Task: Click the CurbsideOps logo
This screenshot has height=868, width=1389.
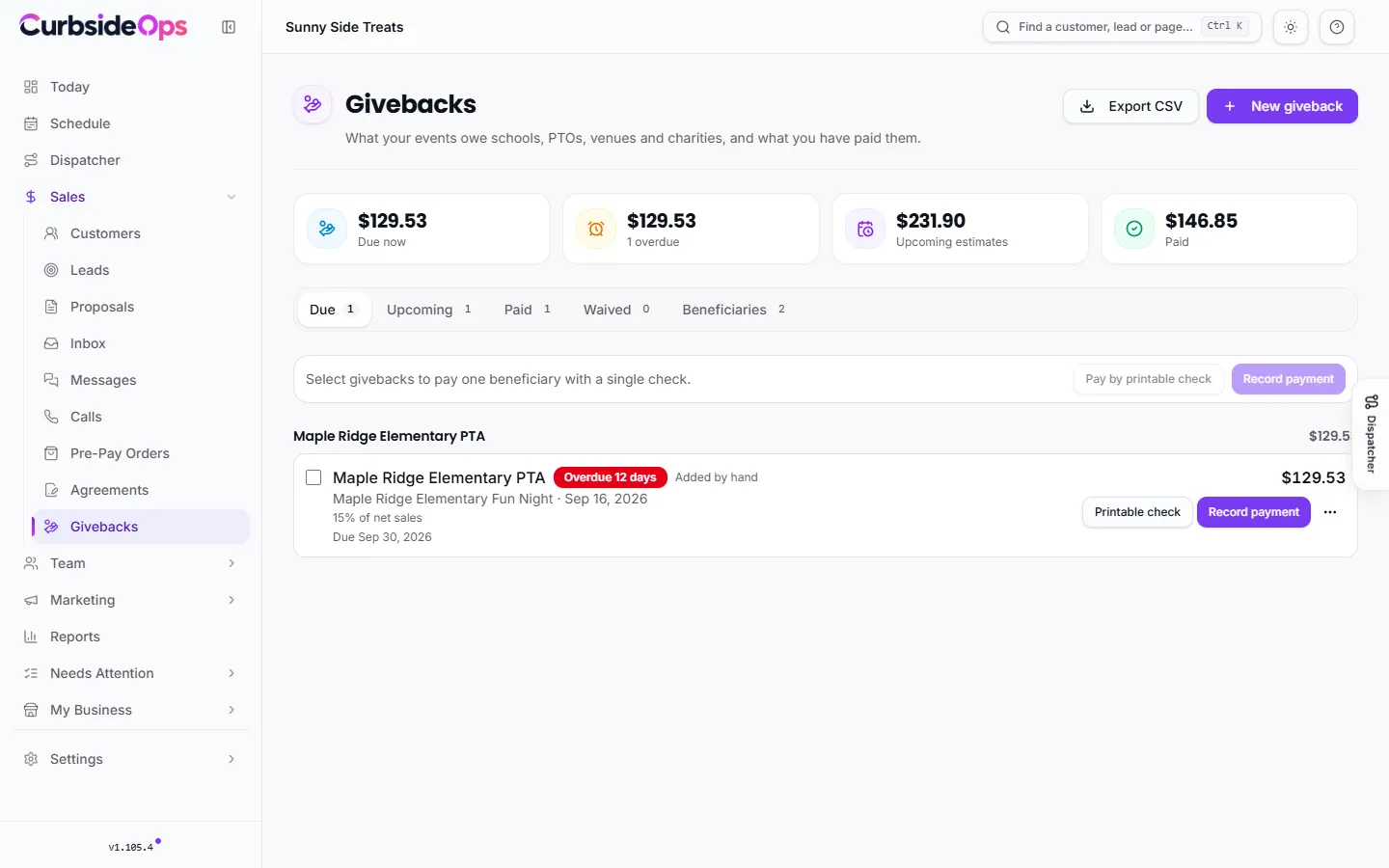Action: 103,26
